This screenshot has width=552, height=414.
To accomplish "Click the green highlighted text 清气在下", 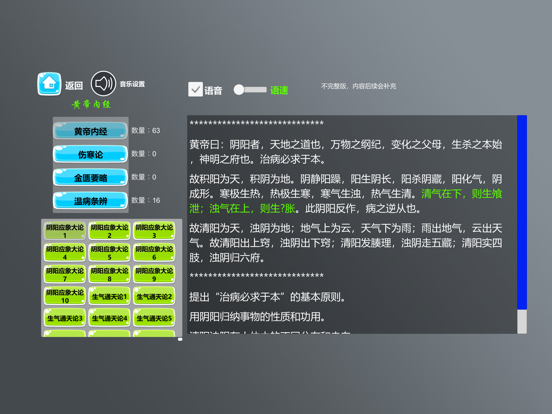I will coord(441,194).
